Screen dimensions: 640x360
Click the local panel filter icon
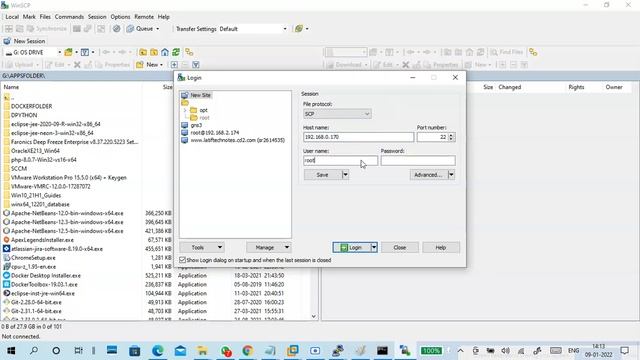point(84,52)
